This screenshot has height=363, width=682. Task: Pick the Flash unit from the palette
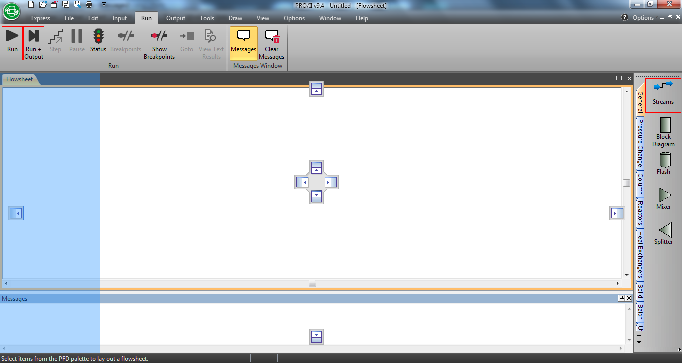[663, 163]
